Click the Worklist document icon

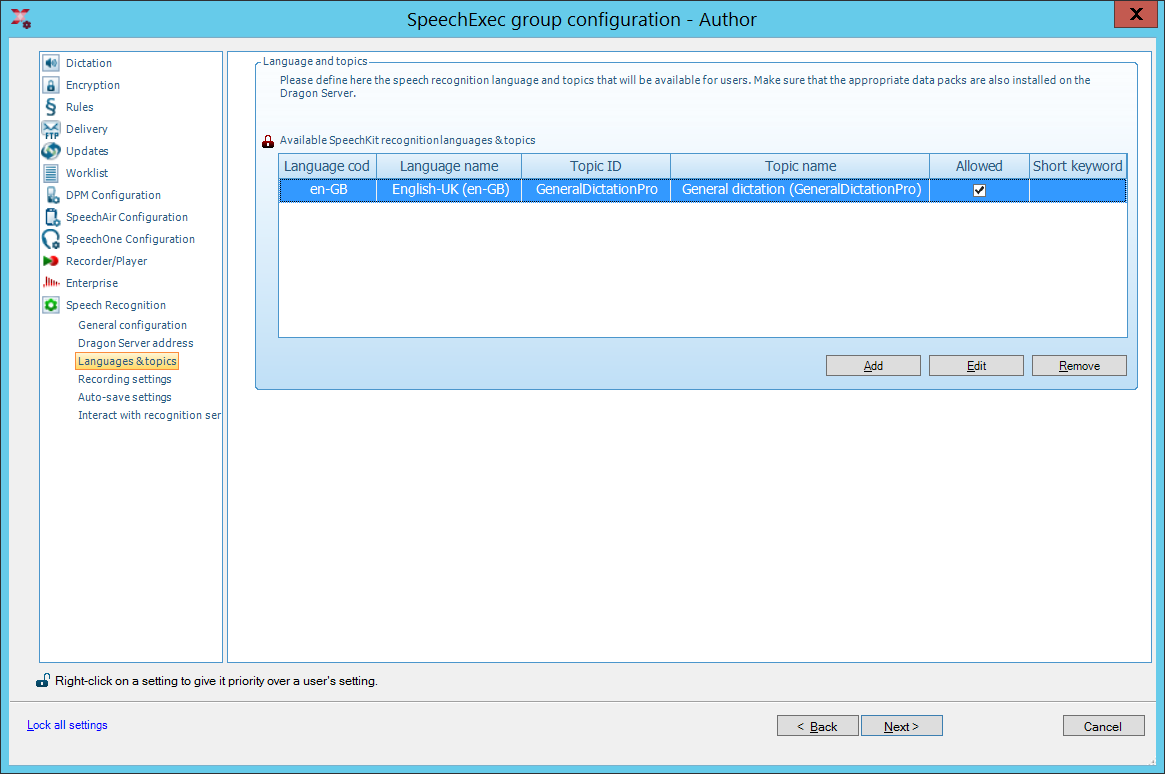click(51, 173)
